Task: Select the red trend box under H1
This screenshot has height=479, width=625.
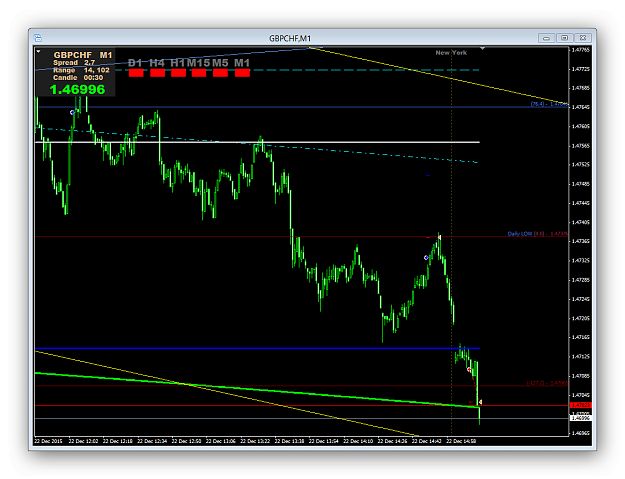Action: [x=178, y=73]
